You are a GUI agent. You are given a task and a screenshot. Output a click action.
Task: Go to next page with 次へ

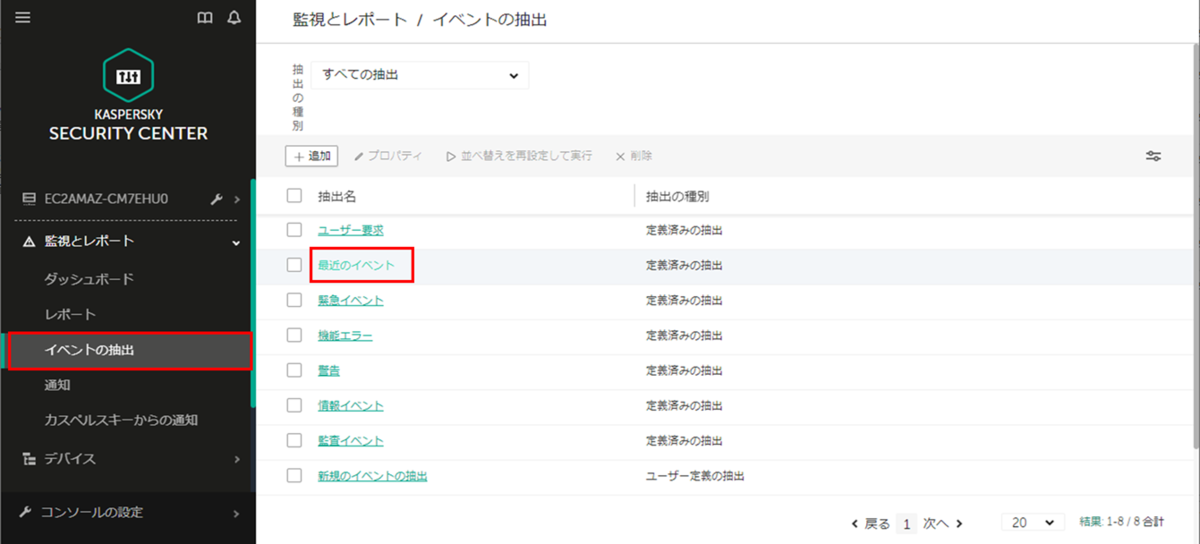pyautogui.click(x=943, y=523)
